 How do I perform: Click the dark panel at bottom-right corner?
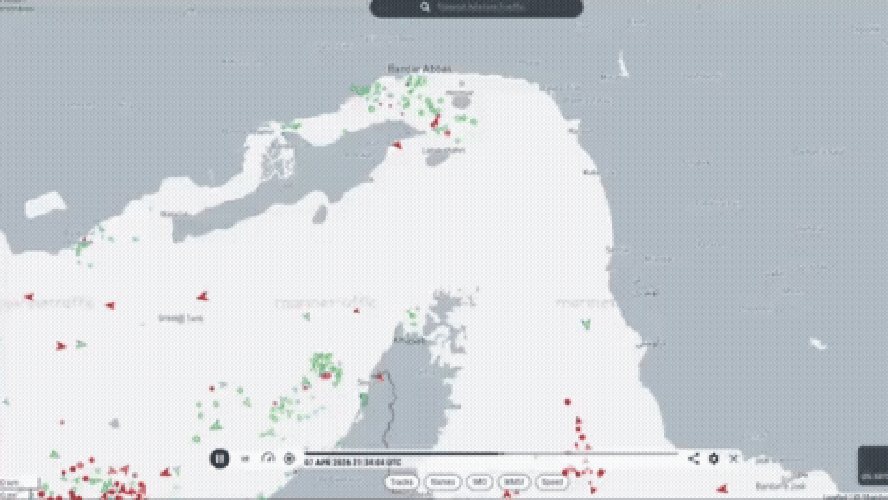coord(872,466)
